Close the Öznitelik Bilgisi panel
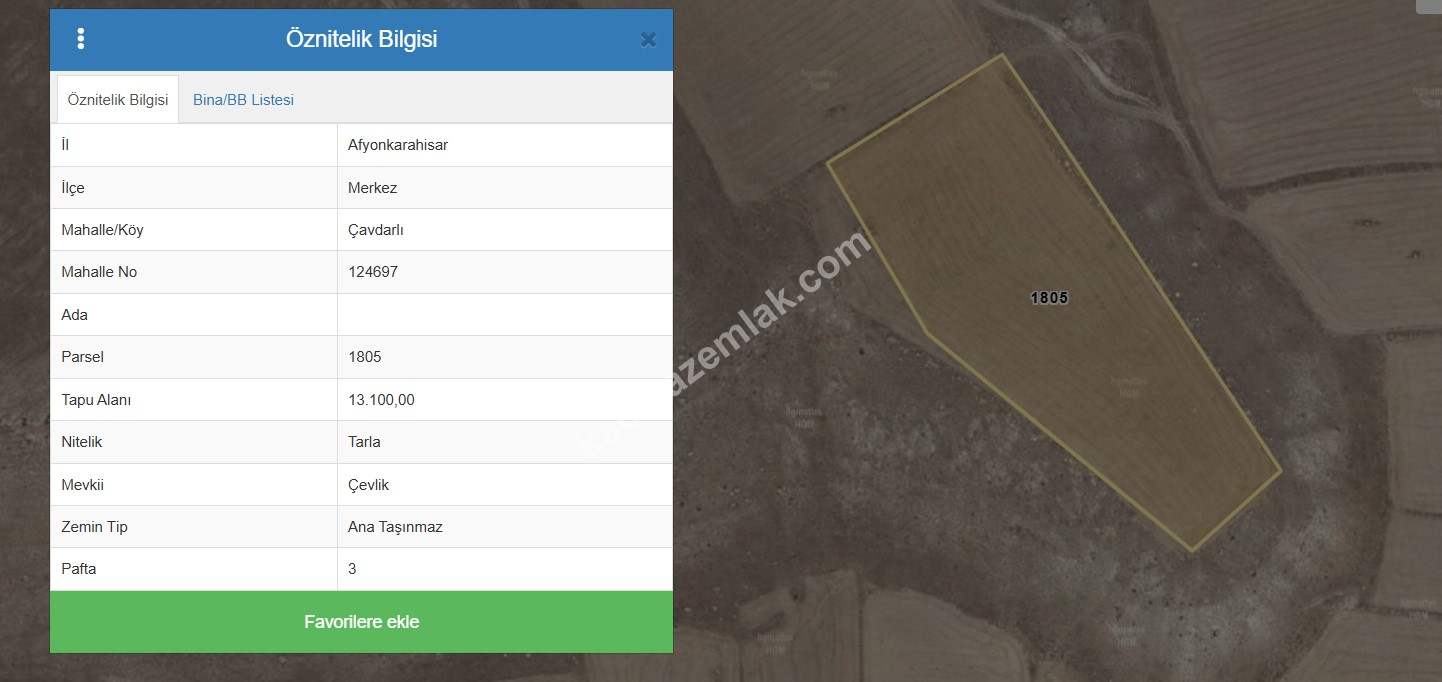The image size is (1442, 682). pyautogui.click(x=648, y=40)
